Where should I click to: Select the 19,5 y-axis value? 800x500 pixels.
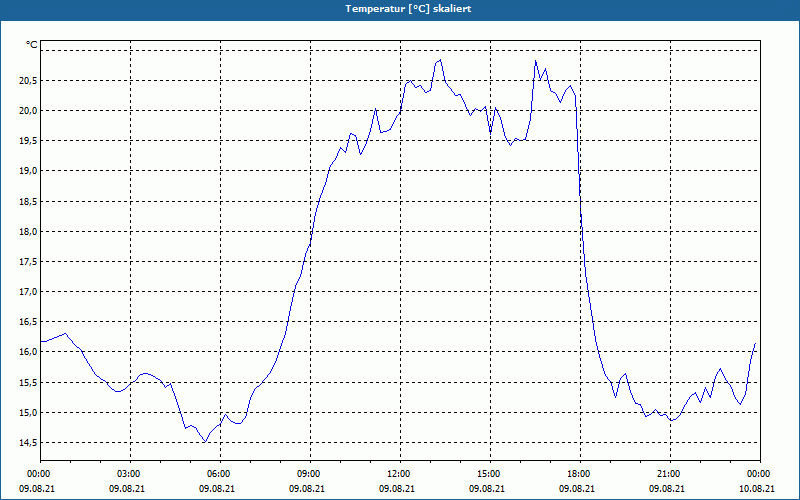pos(29,141)
